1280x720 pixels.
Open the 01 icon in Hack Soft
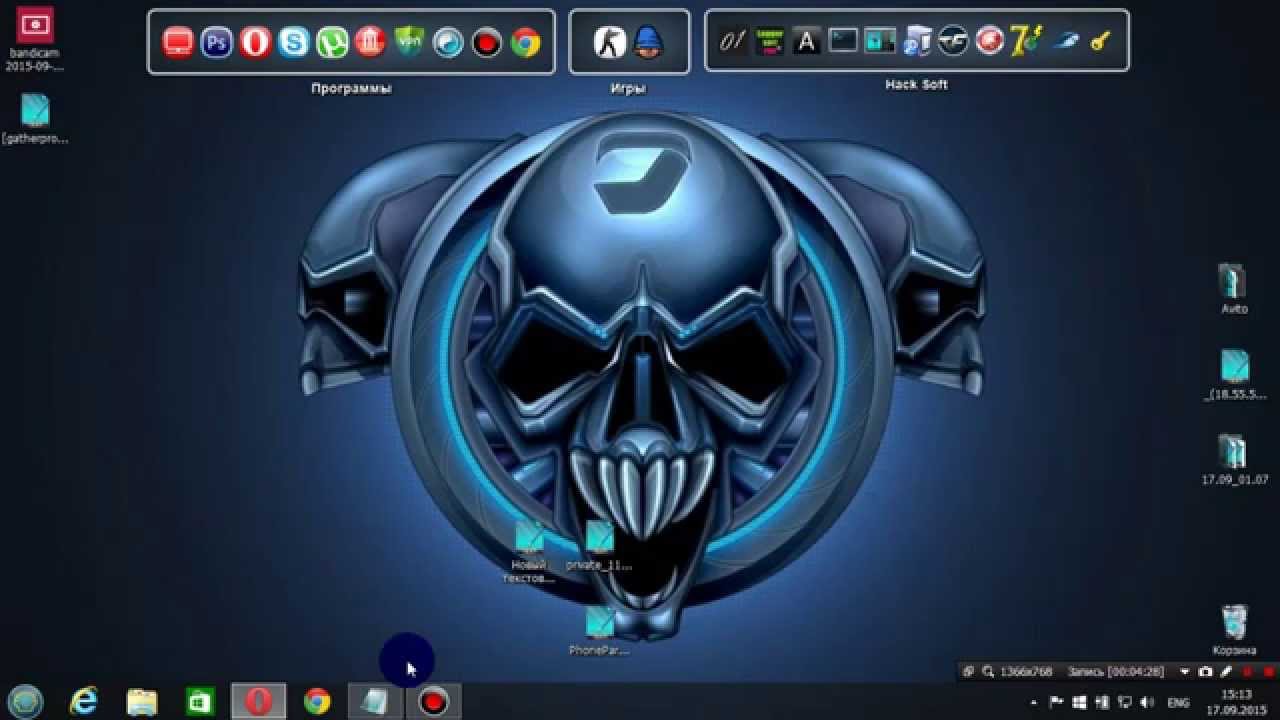click(x=733, y=41)
